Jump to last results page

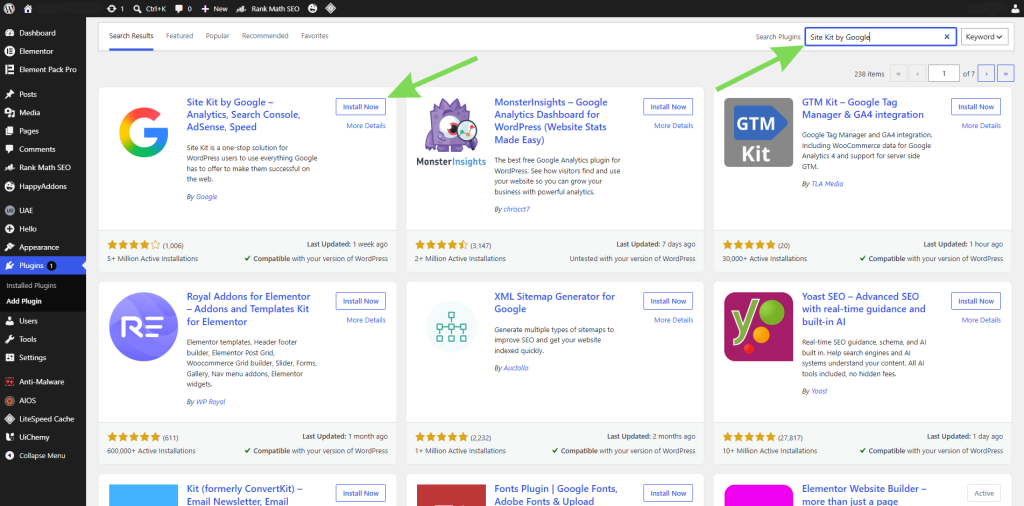(1006, 74)
